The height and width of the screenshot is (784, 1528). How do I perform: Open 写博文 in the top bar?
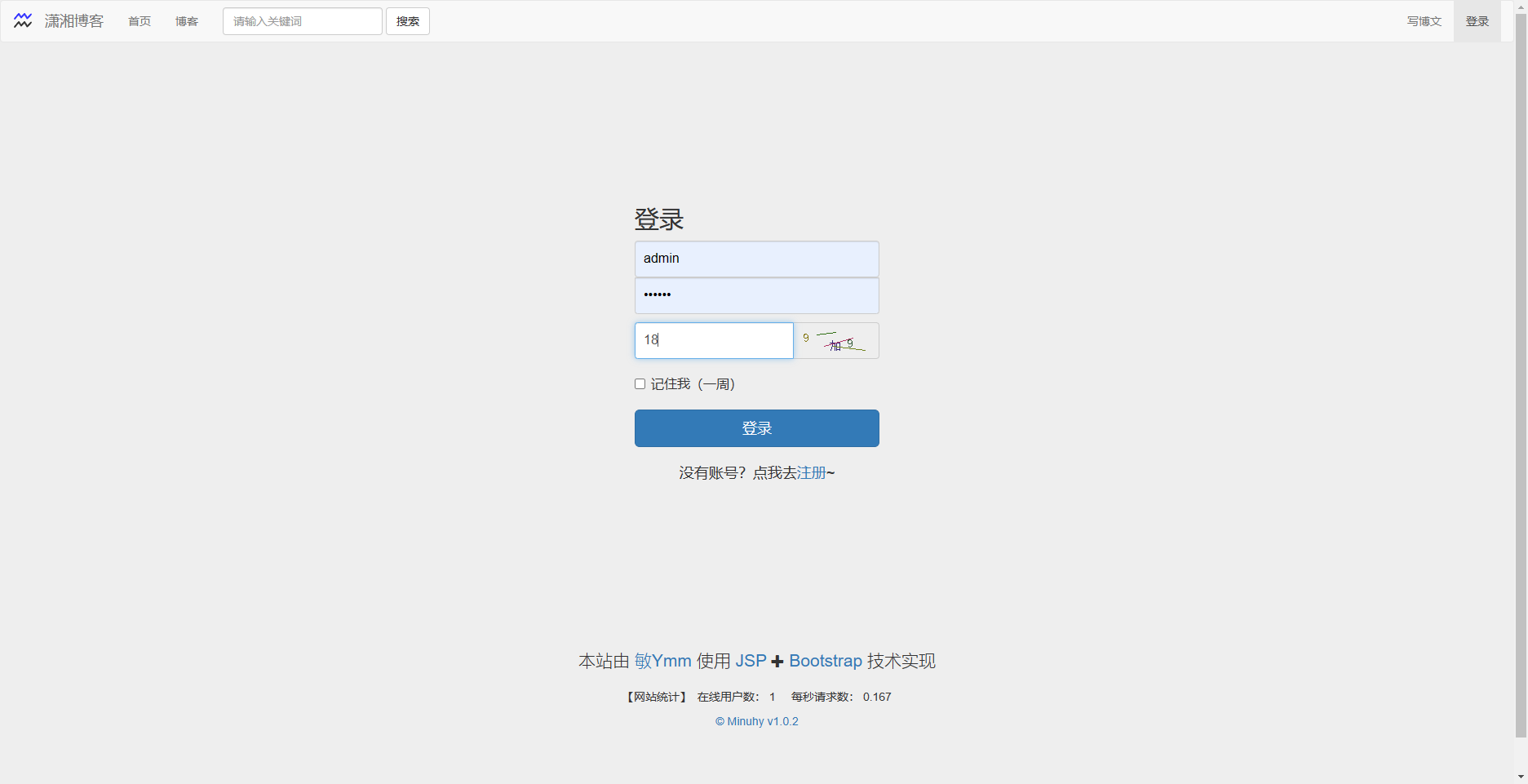(x=1424, y=21)
